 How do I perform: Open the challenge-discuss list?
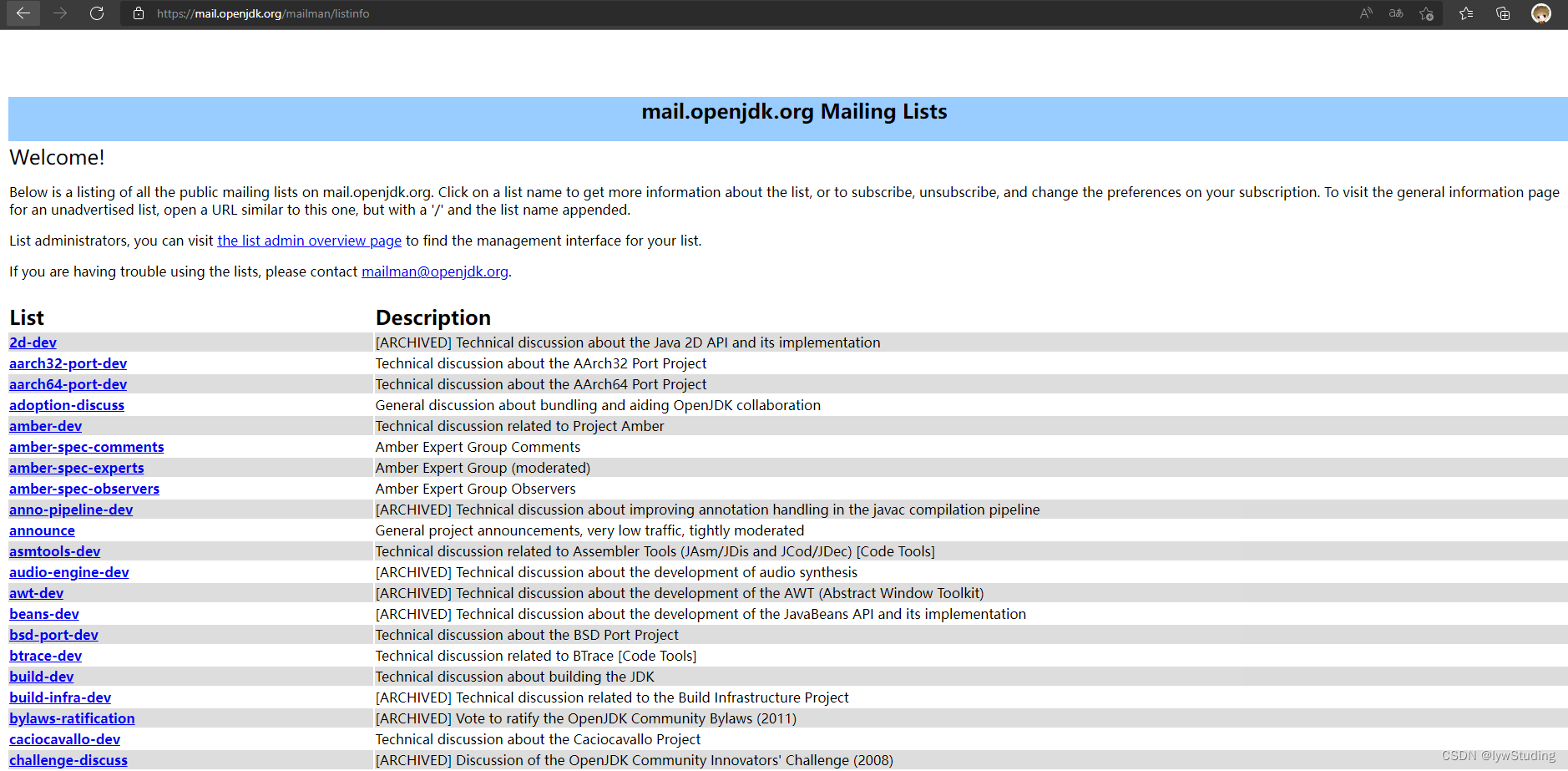[68, 760]
